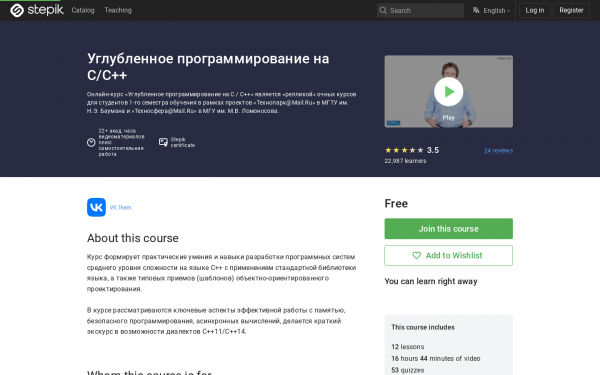
Task: Click the Stepik logo
Action: 37,10
